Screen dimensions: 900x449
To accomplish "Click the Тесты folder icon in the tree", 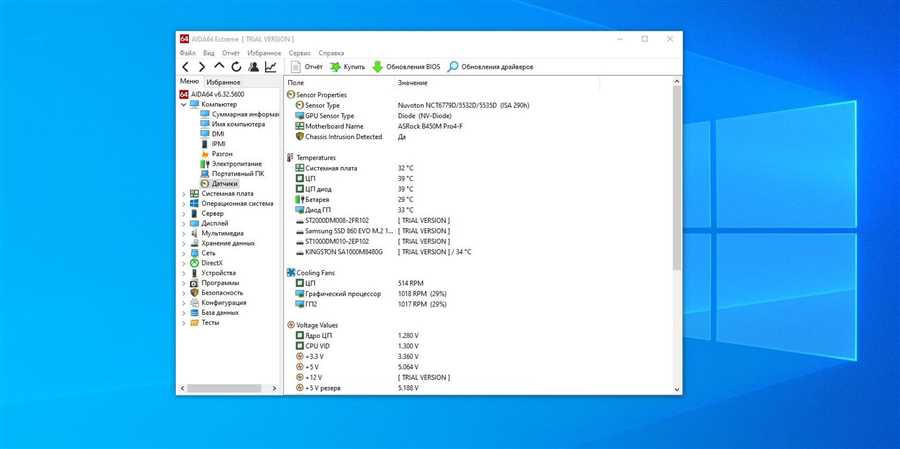I will pyautogui.click(x=194, y=323).
